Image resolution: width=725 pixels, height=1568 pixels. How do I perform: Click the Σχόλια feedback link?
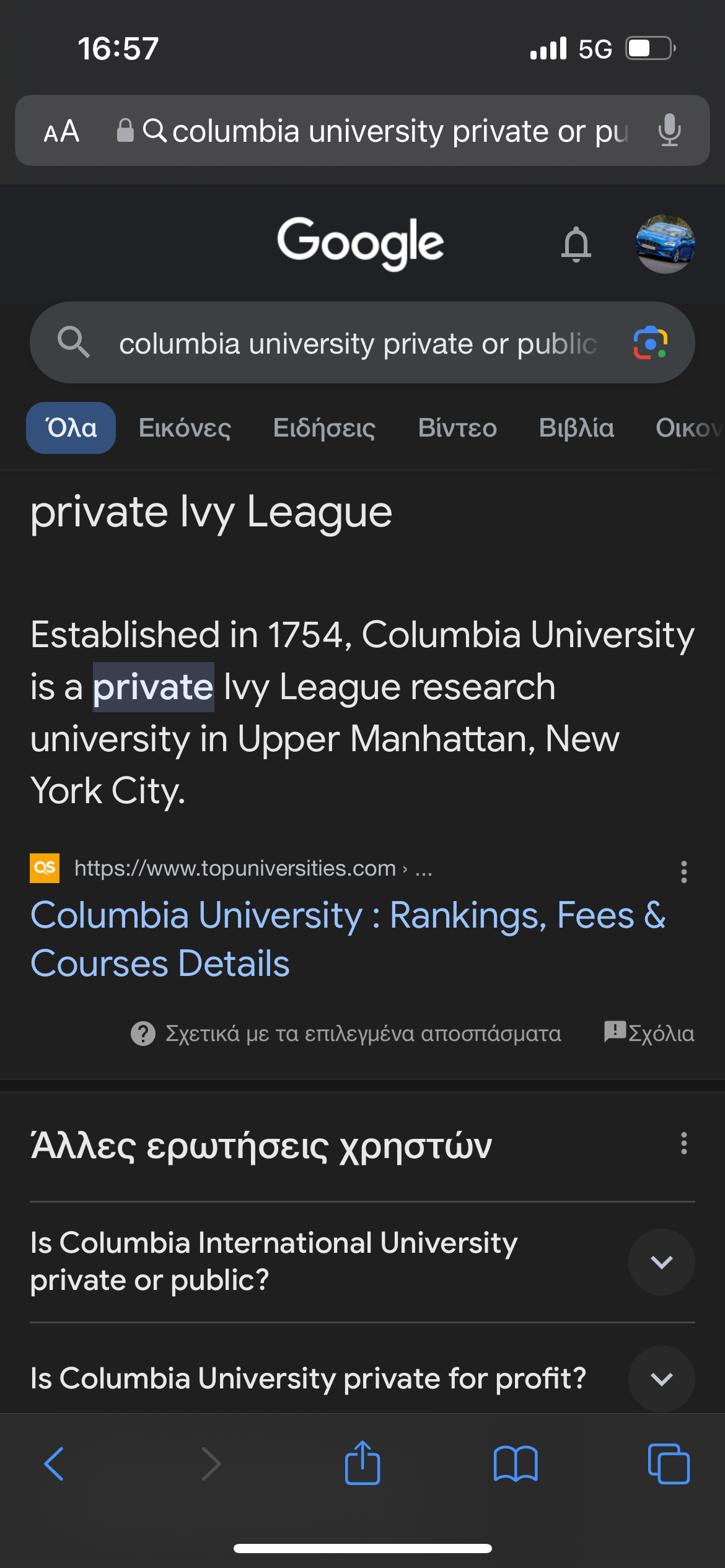coord(649,1033)
